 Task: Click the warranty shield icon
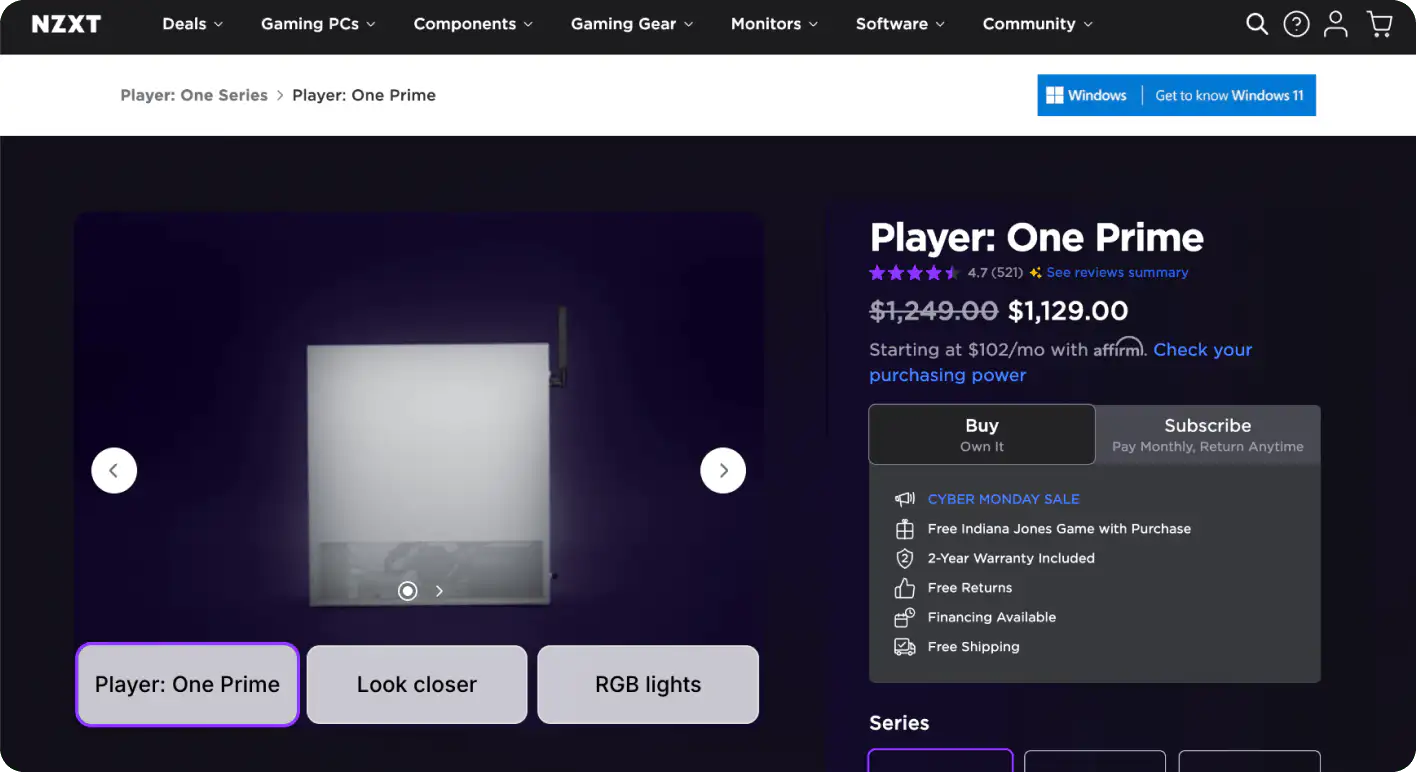coord(904,558)
